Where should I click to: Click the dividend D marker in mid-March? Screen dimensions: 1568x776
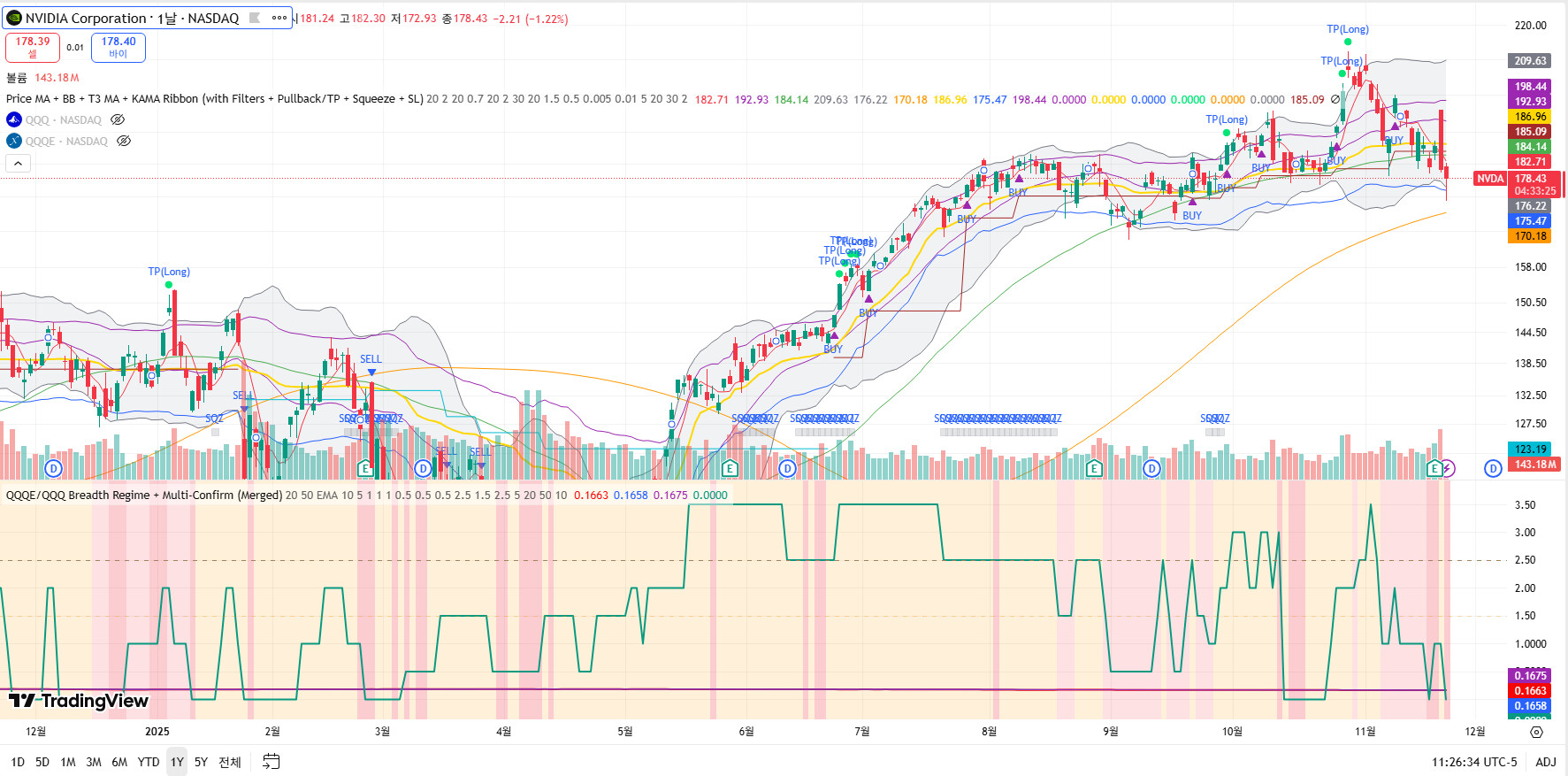coord(424,468)
